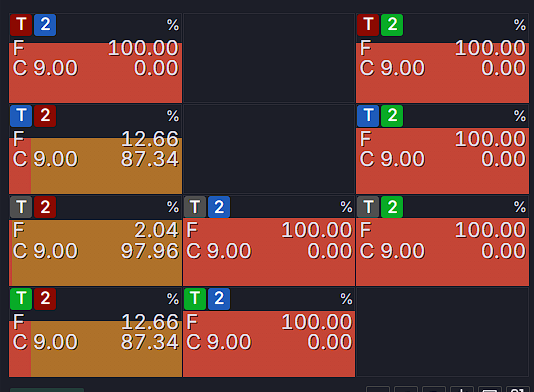The image size is (534, 392).
Task: Click the green T badge beside blue 2
Action: 195,299
